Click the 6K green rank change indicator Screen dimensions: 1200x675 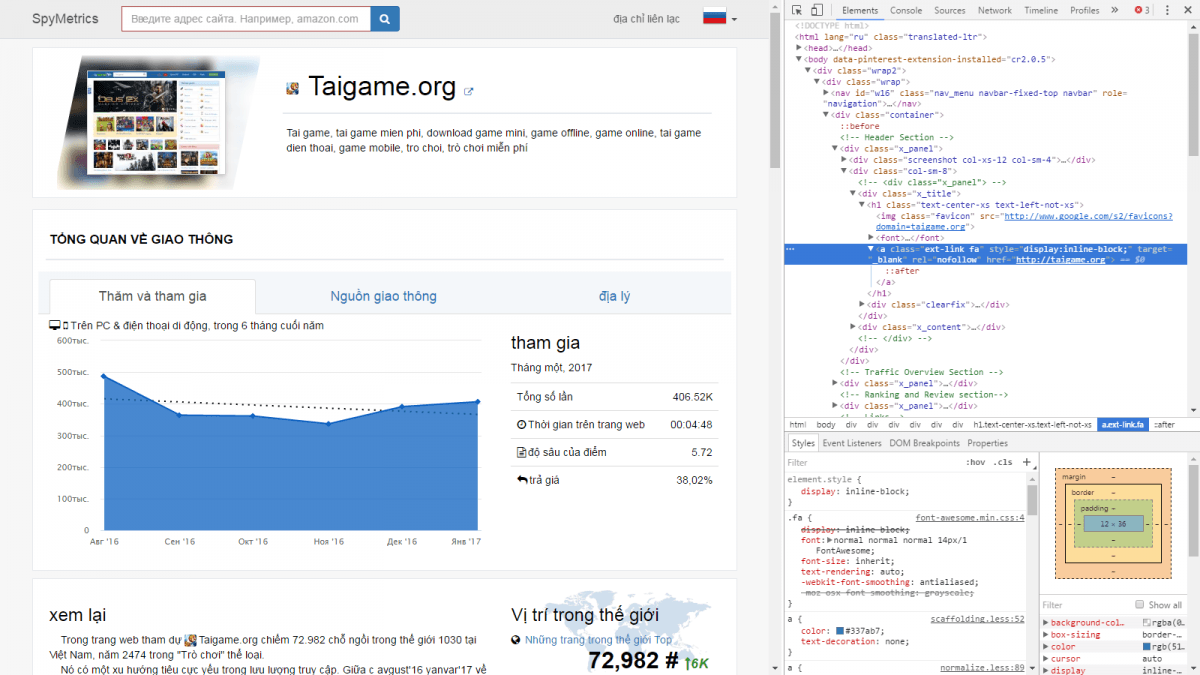coord(698,662)
